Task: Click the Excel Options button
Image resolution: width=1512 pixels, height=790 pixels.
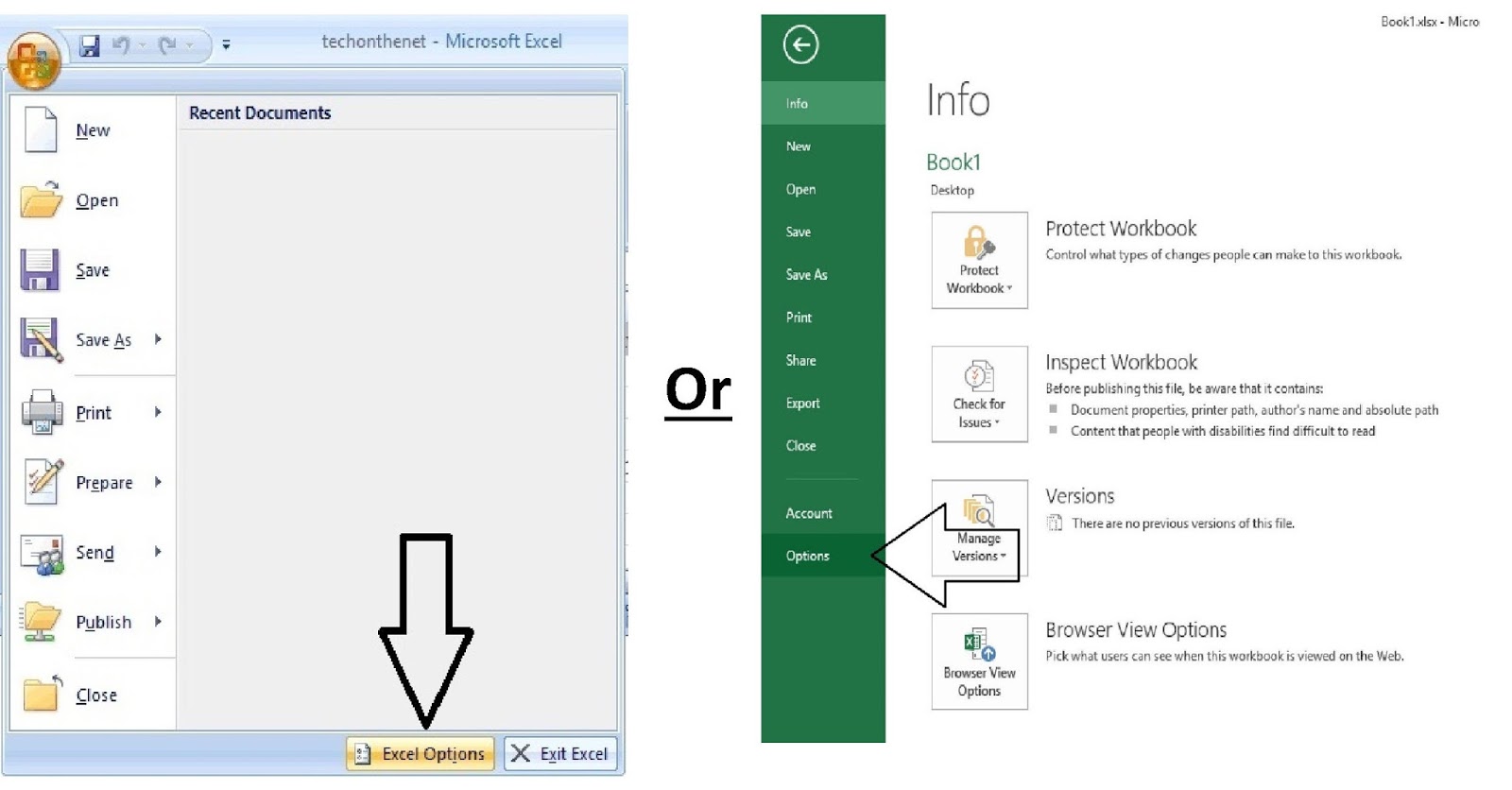Action: 421,753
